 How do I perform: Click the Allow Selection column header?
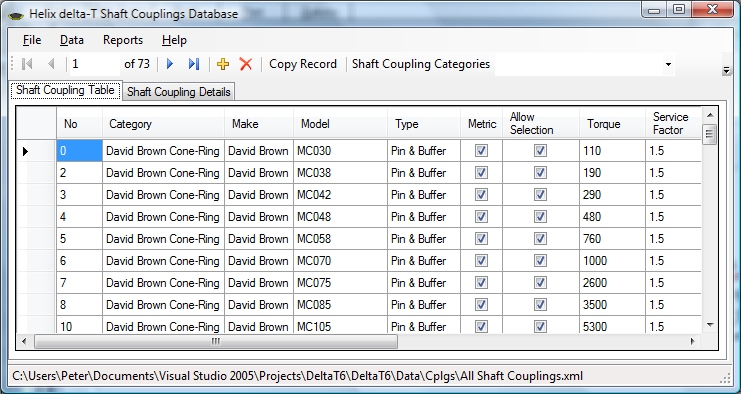click(x=541, y=123)
